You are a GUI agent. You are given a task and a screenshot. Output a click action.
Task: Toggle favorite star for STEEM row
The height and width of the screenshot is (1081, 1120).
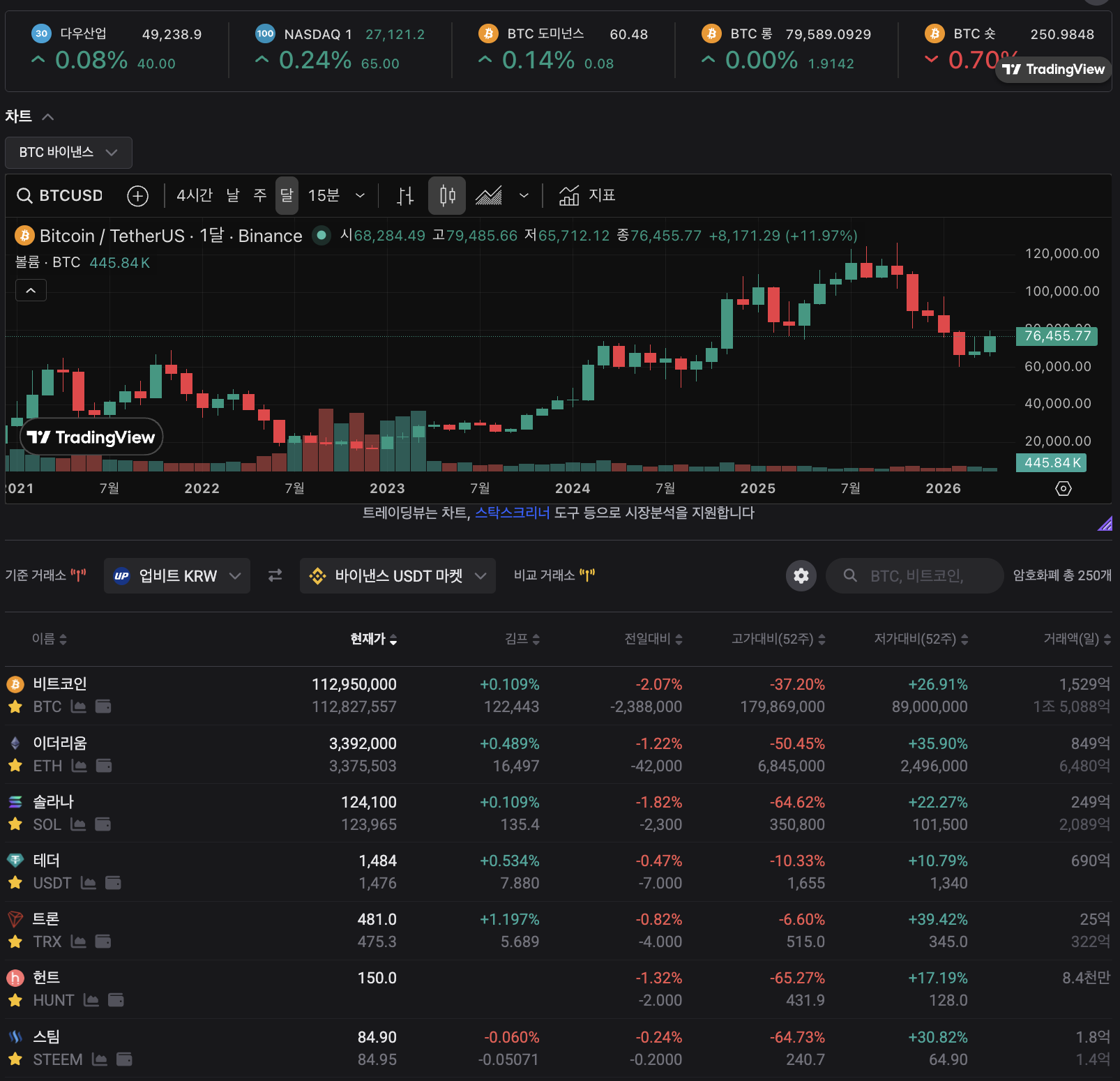[15, 1059]
